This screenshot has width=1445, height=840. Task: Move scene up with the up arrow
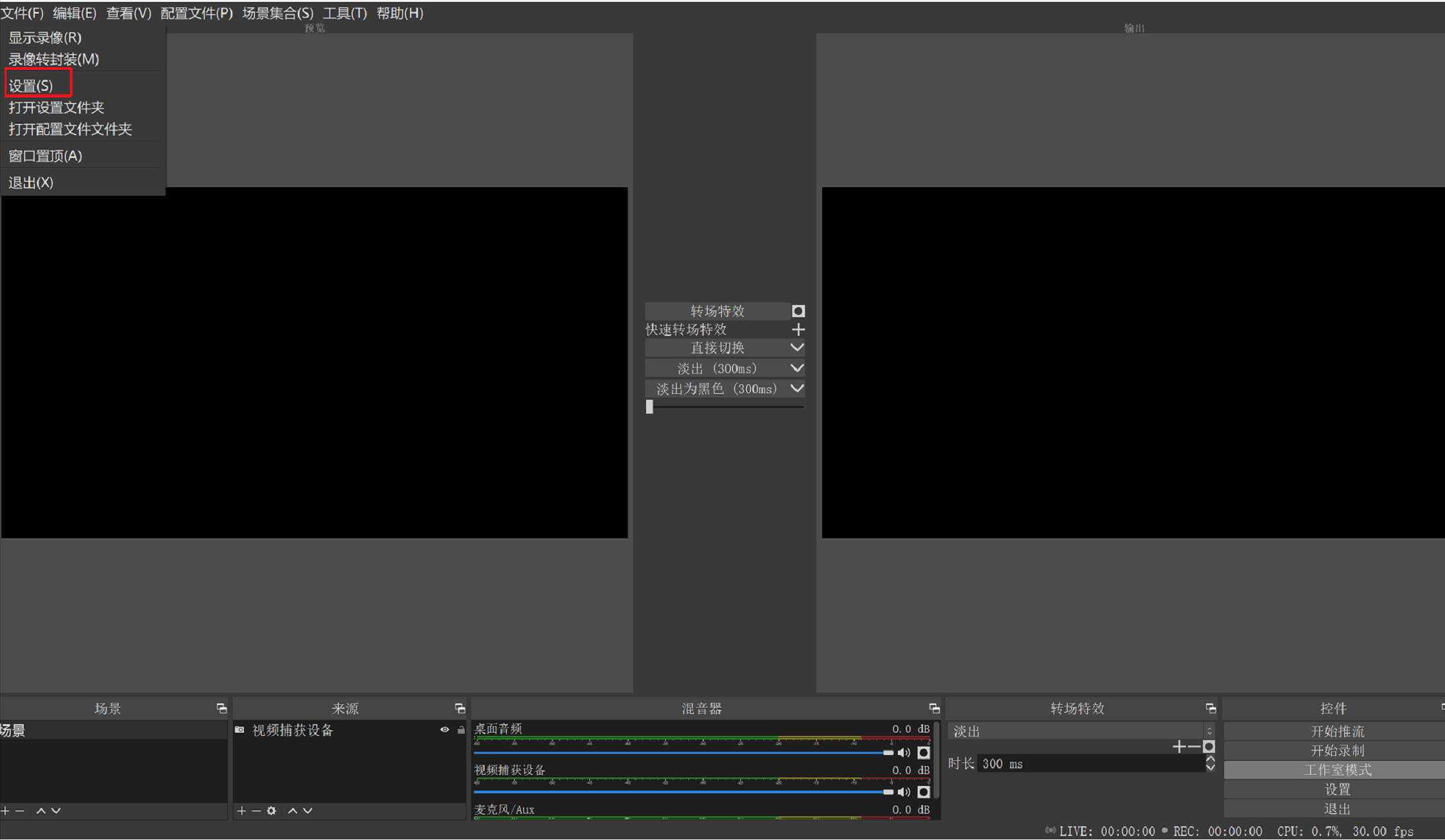point(41,810)
